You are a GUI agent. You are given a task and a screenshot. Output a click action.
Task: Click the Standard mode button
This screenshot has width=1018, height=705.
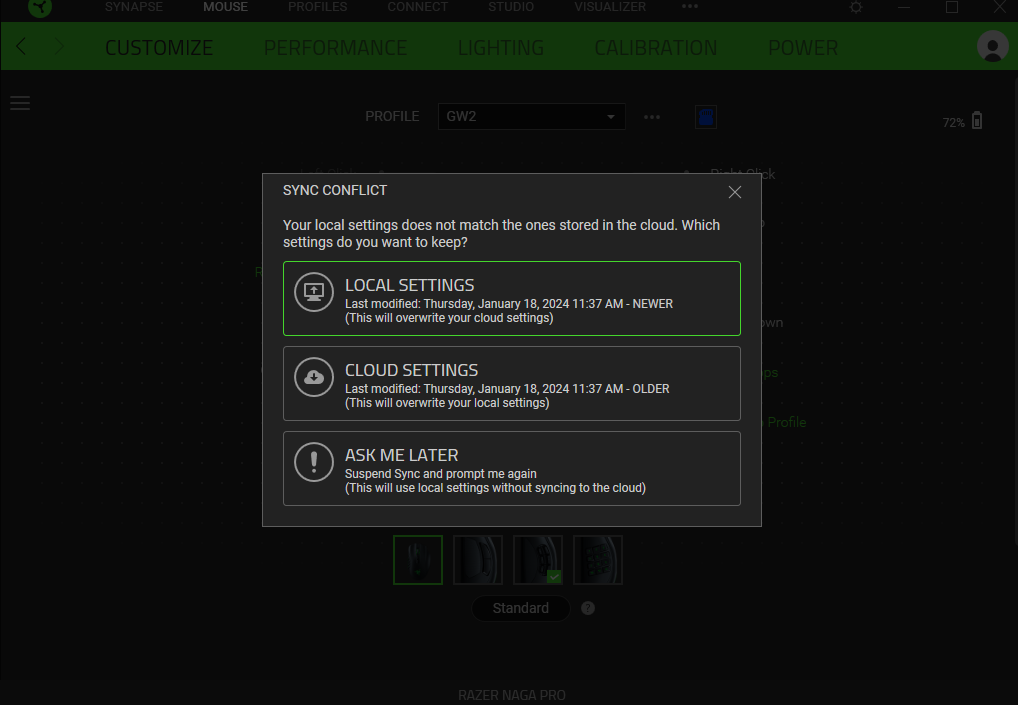click(521, 608)
